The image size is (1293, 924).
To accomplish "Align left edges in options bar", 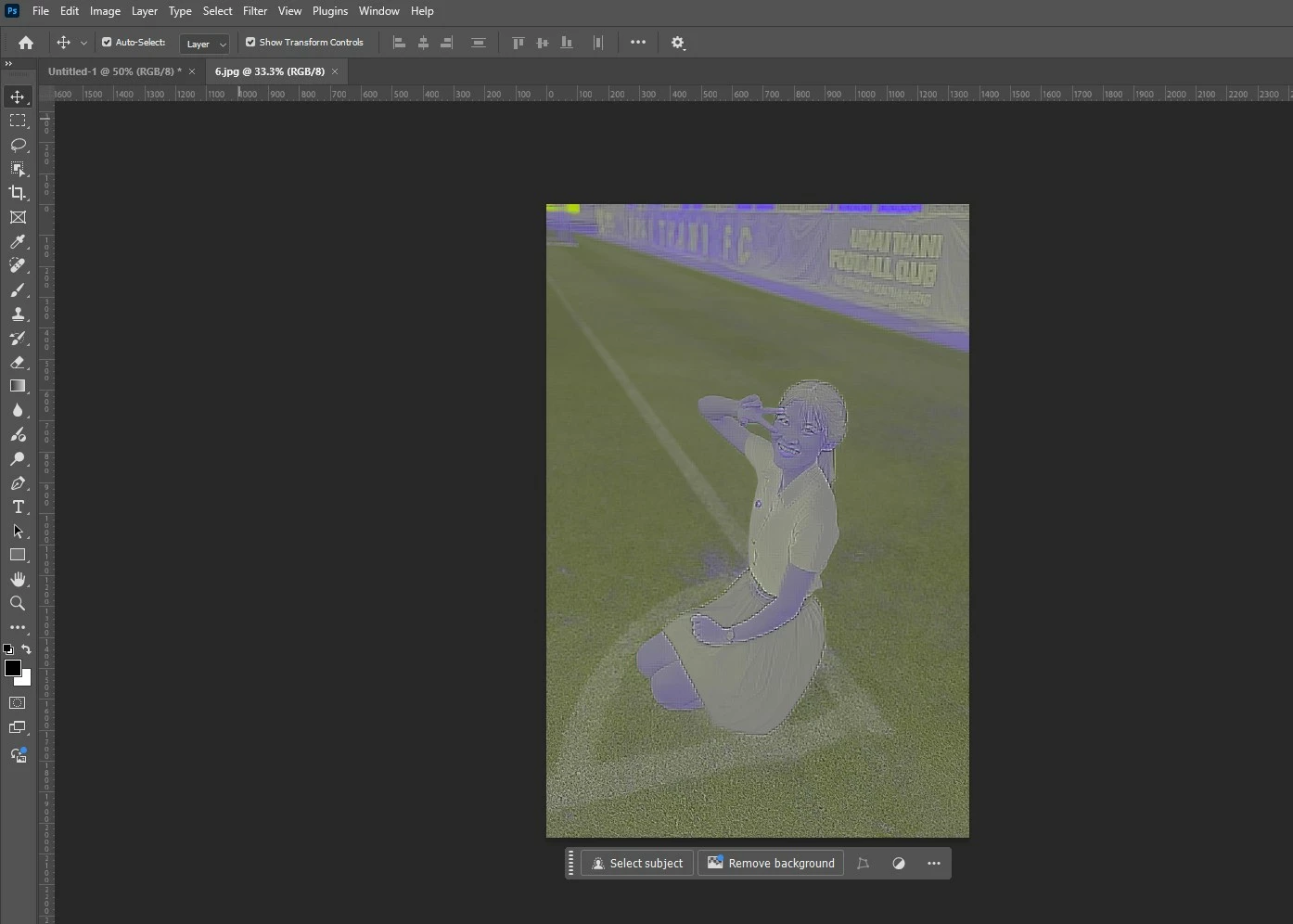I will [400, 43].
